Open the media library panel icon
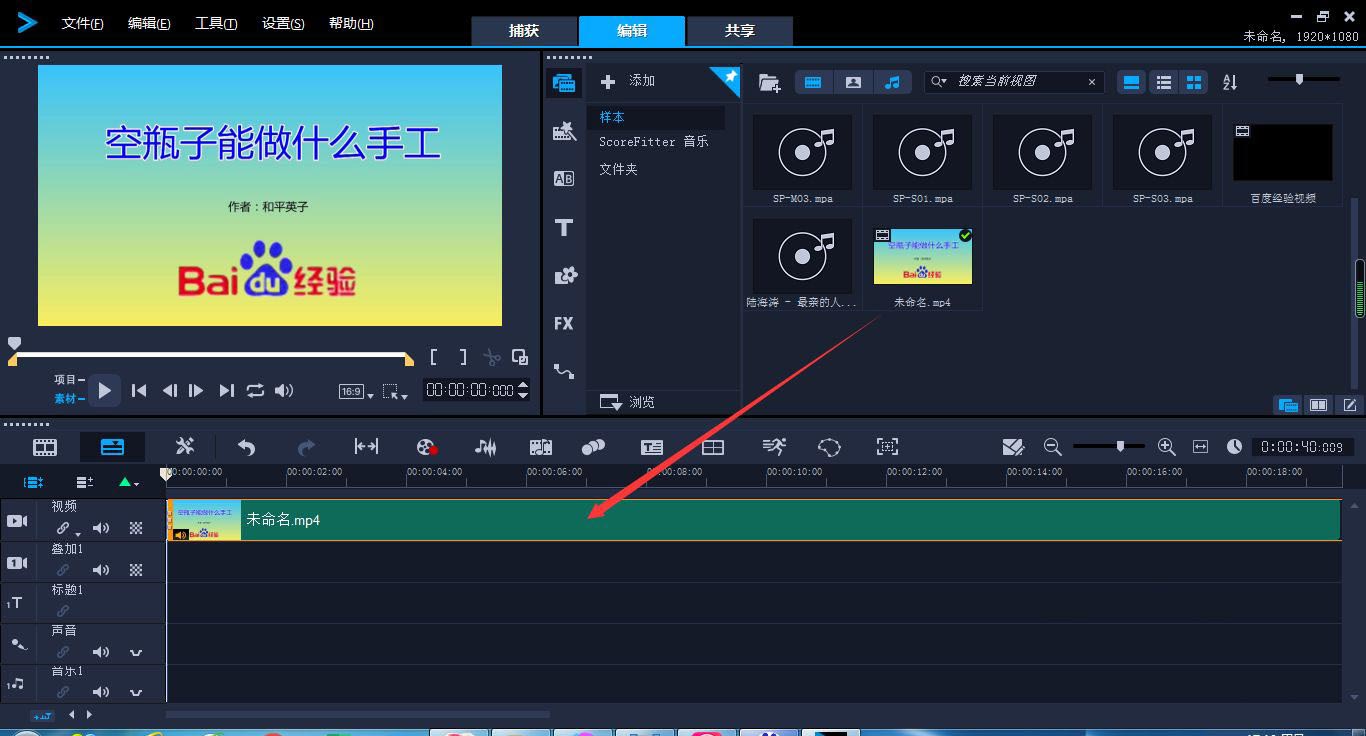Image resolution: width=1366 pixels, height=736 pixels. tap(564, 83)
